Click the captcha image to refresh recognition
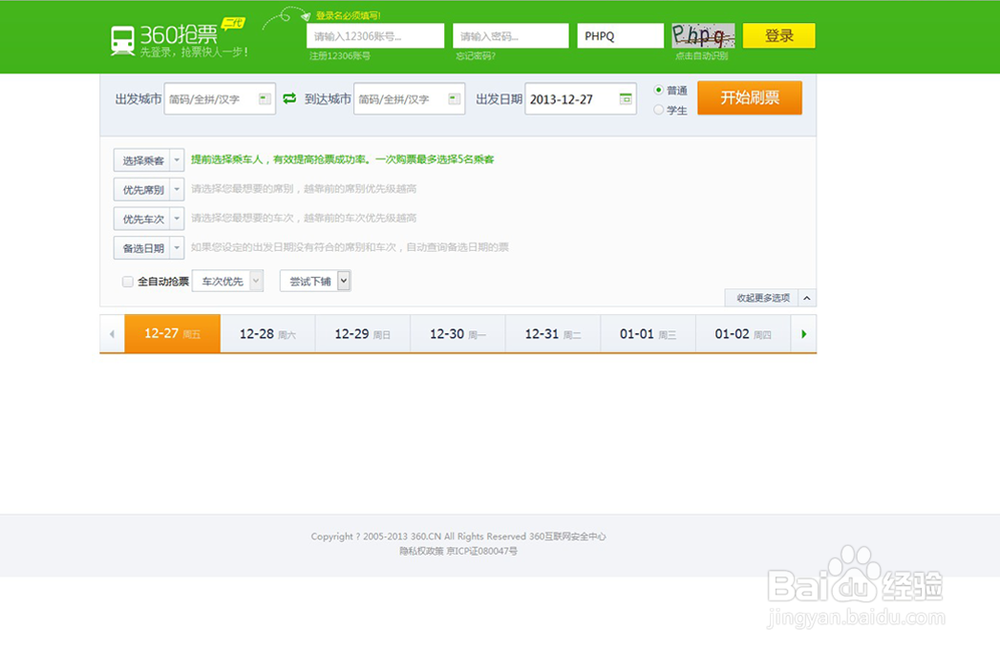Screen dimensions: 1000x652 (x=703, y=34)
